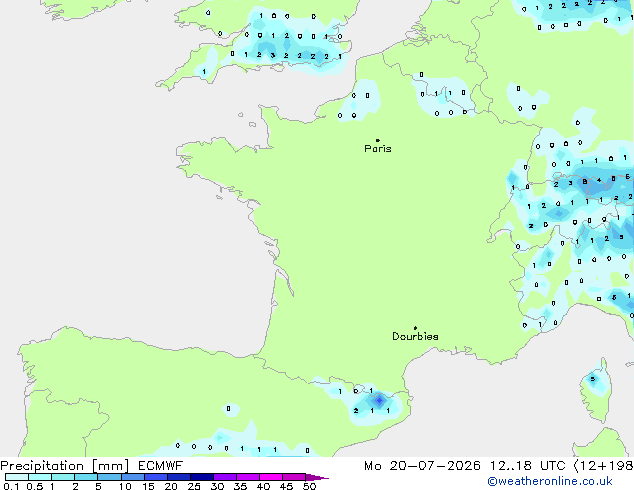This screenshot has height=490, width=634.
Task: Click the Mo 20-07-2026 date text
Action: click(422, 466)
